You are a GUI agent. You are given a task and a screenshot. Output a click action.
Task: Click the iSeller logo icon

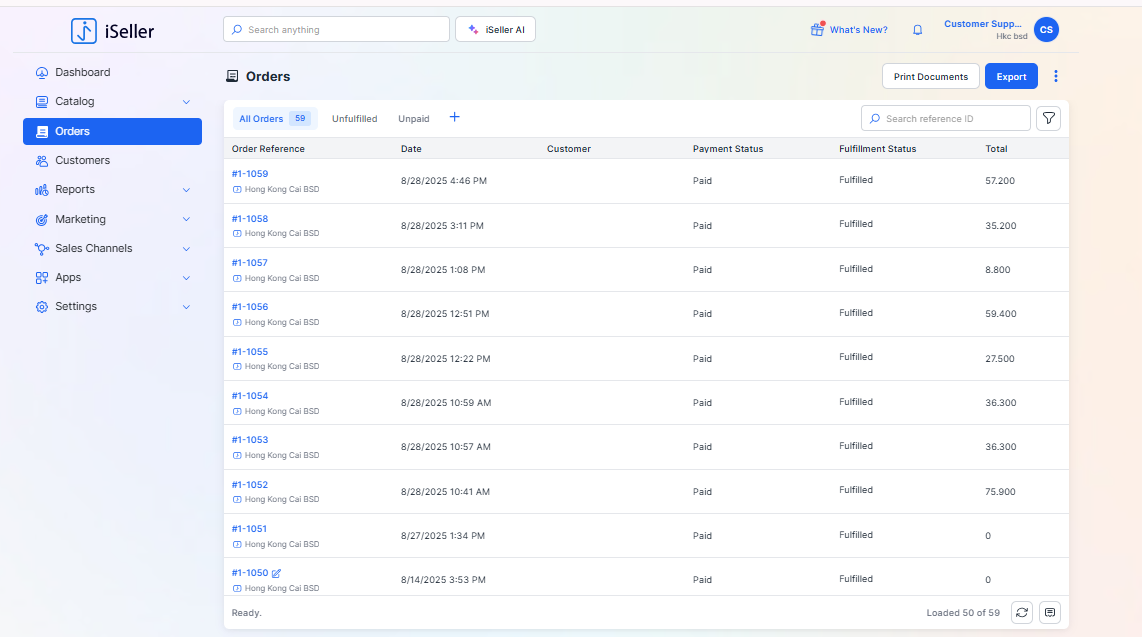84,31
